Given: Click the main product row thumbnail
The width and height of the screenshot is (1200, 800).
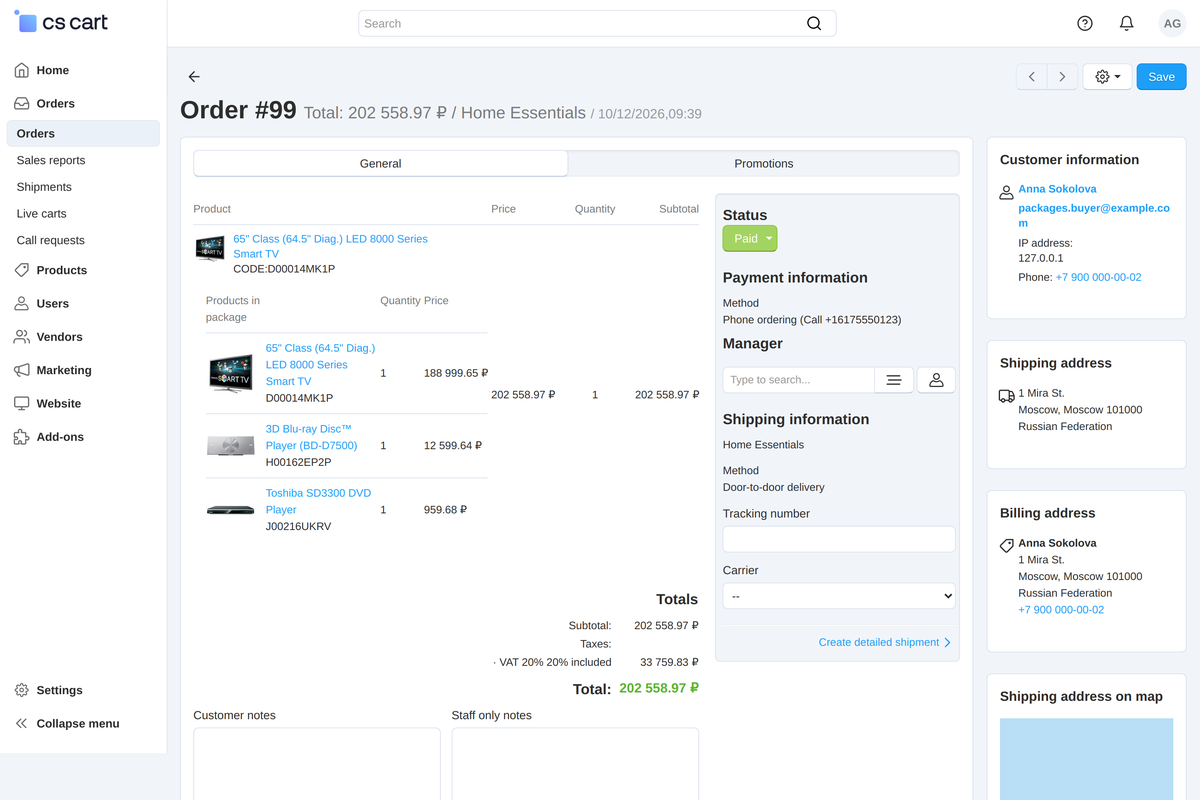Looking at the screenshot, I should pos(210,249).
